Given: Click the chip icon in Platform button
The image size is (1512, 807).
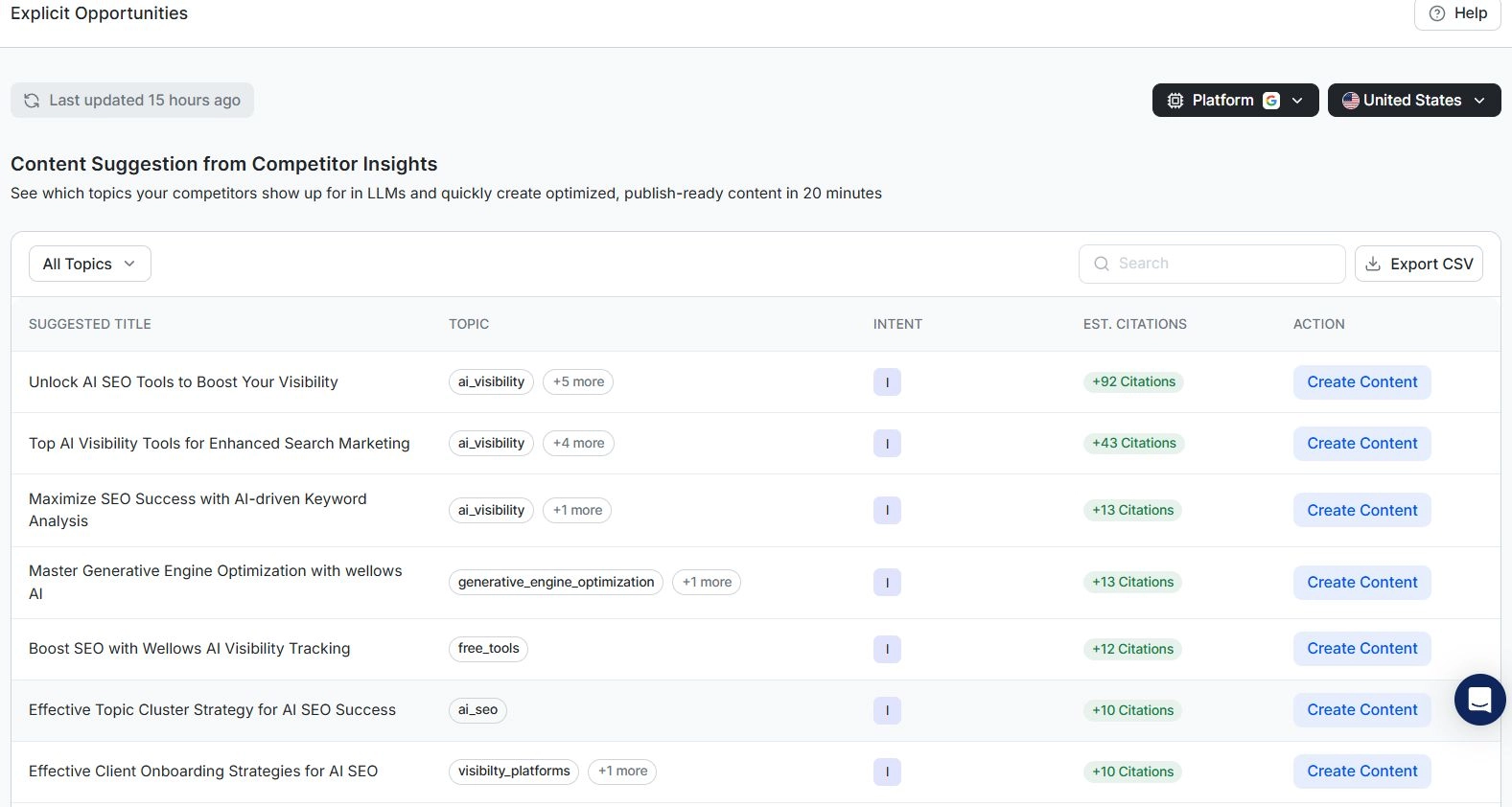Looking at the screenshot, I should pos(1175,101).
